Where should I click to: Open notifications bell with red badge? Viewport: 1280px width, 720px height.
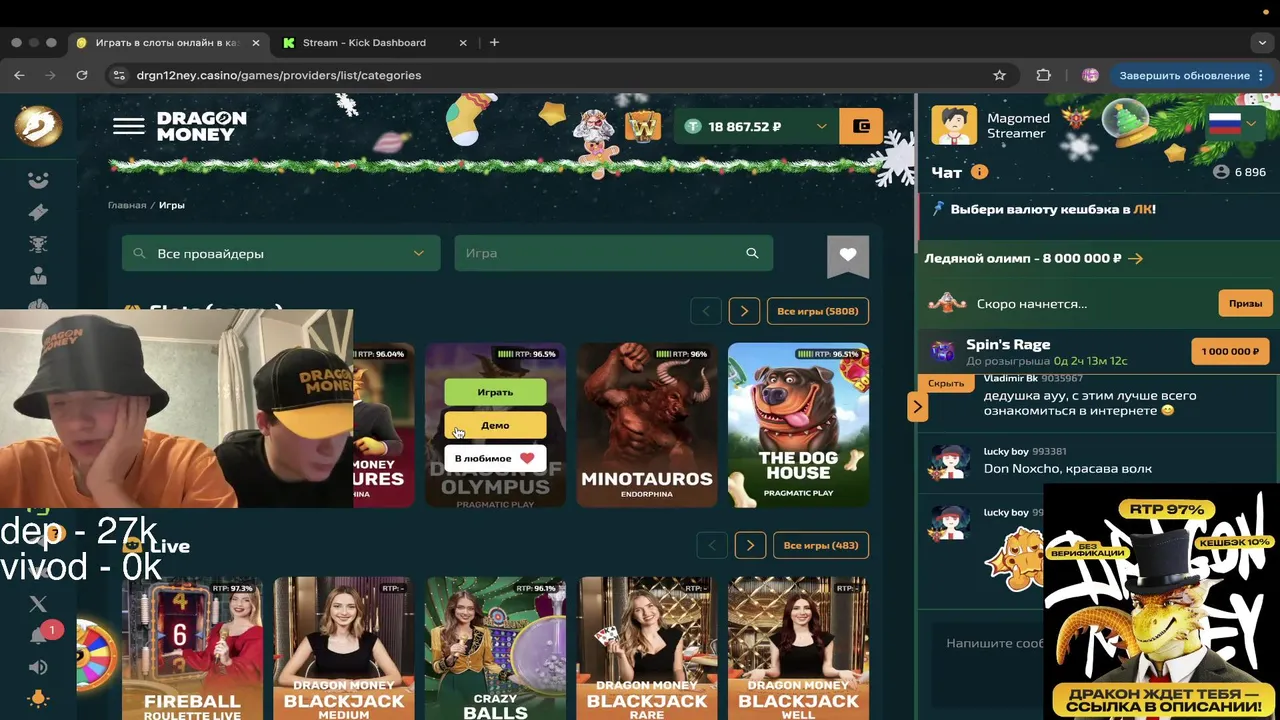(39, 635)
